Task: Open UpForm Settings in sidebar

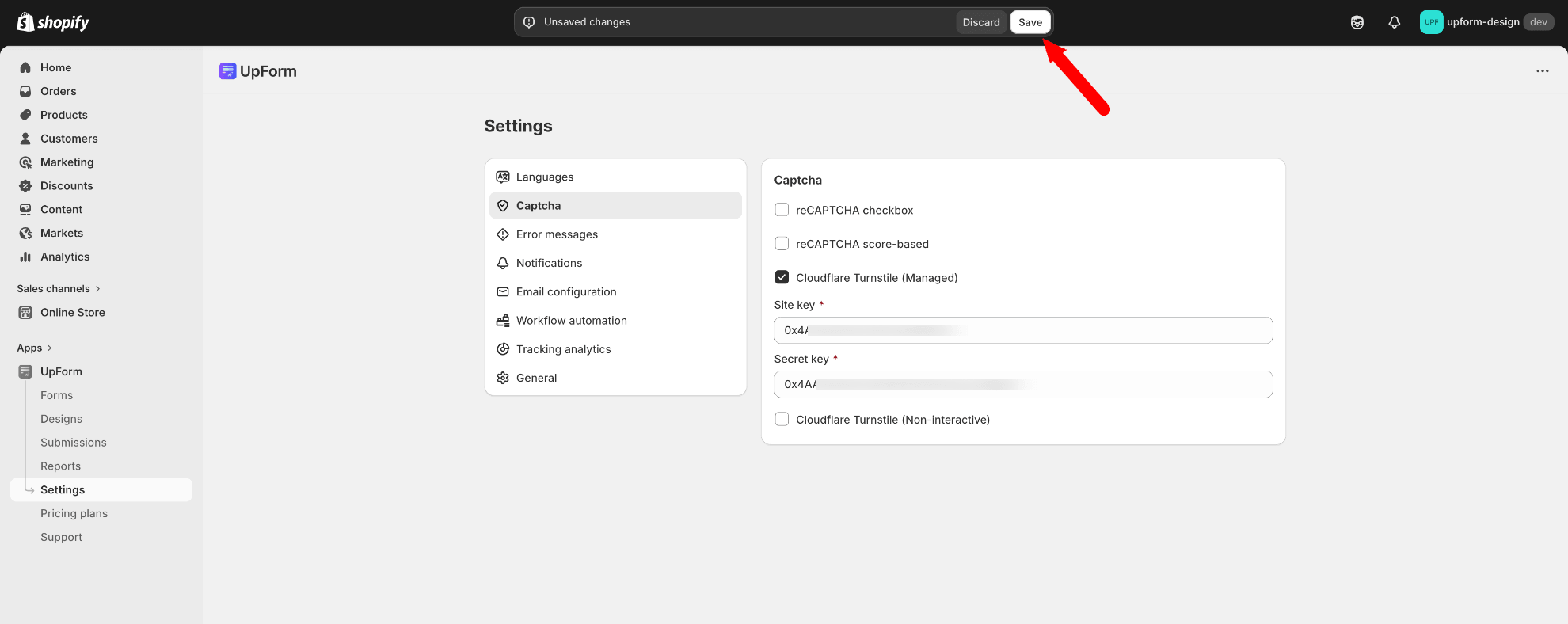Action: pyautogui.click(x=101, y=490)
